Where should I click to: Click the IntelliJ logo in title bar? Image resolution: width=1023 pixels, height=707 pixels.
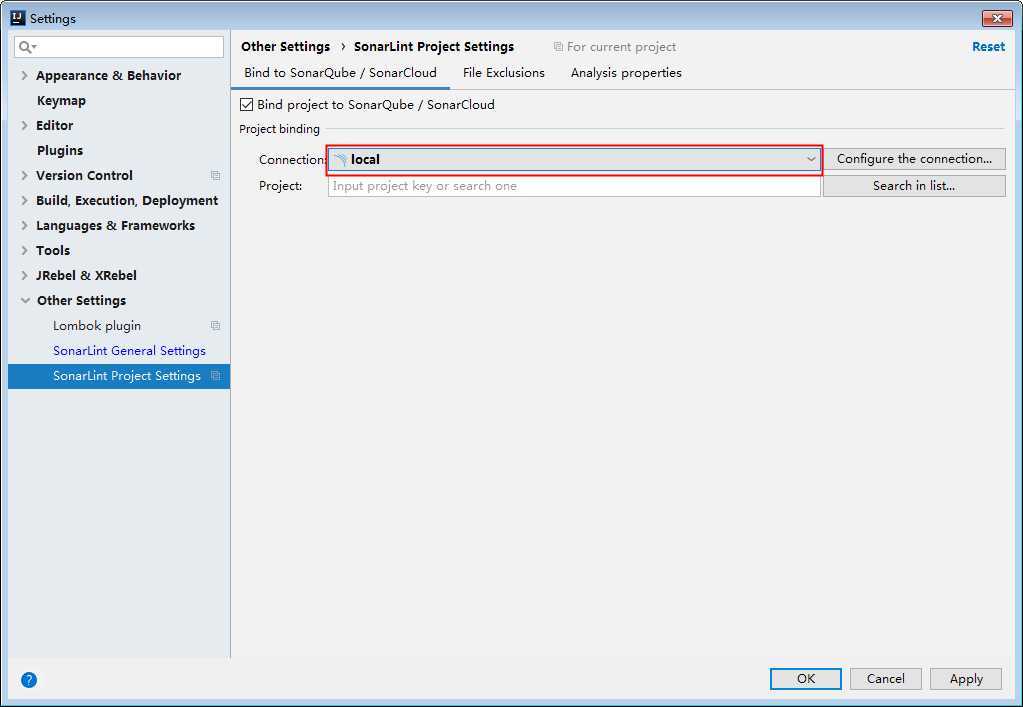pos(18,18)
